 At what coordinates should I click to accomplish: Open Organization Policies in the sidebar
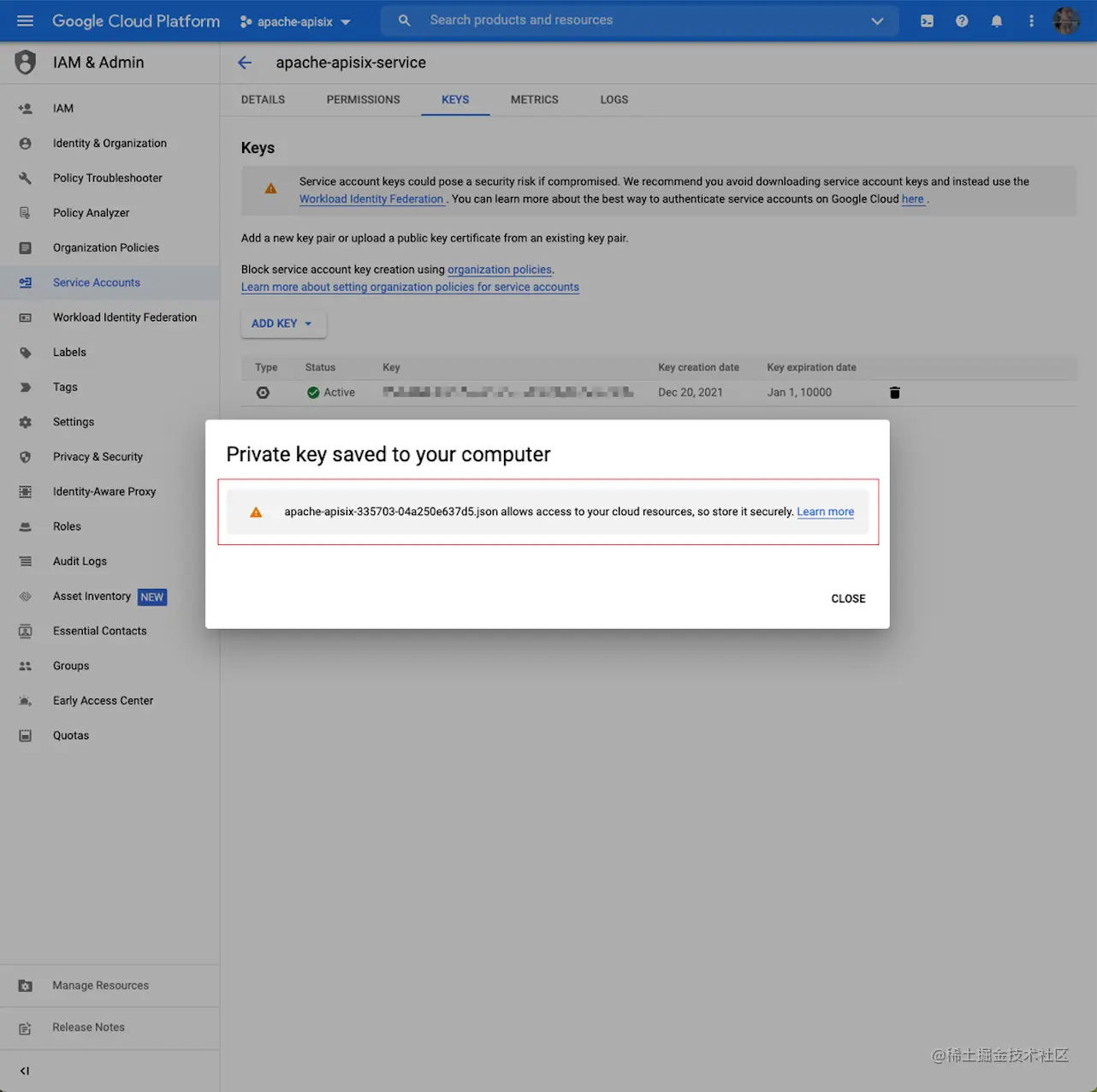110,248
